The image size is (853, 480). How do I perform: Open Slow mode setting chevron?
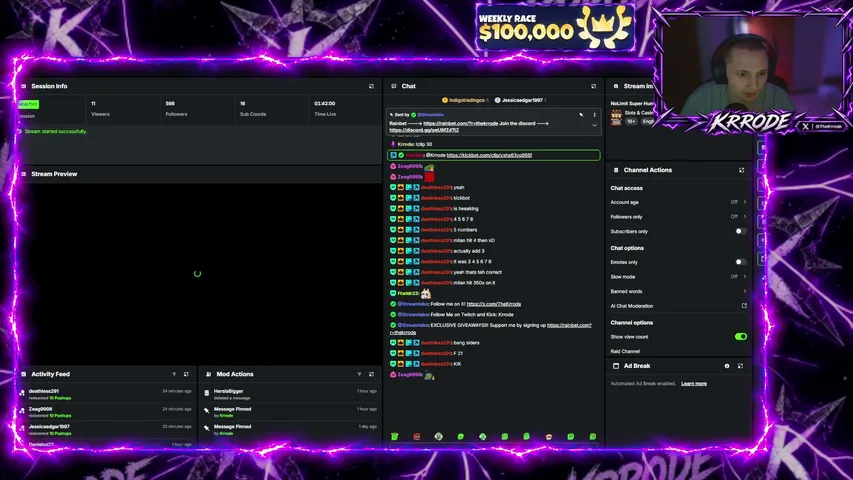745,276
